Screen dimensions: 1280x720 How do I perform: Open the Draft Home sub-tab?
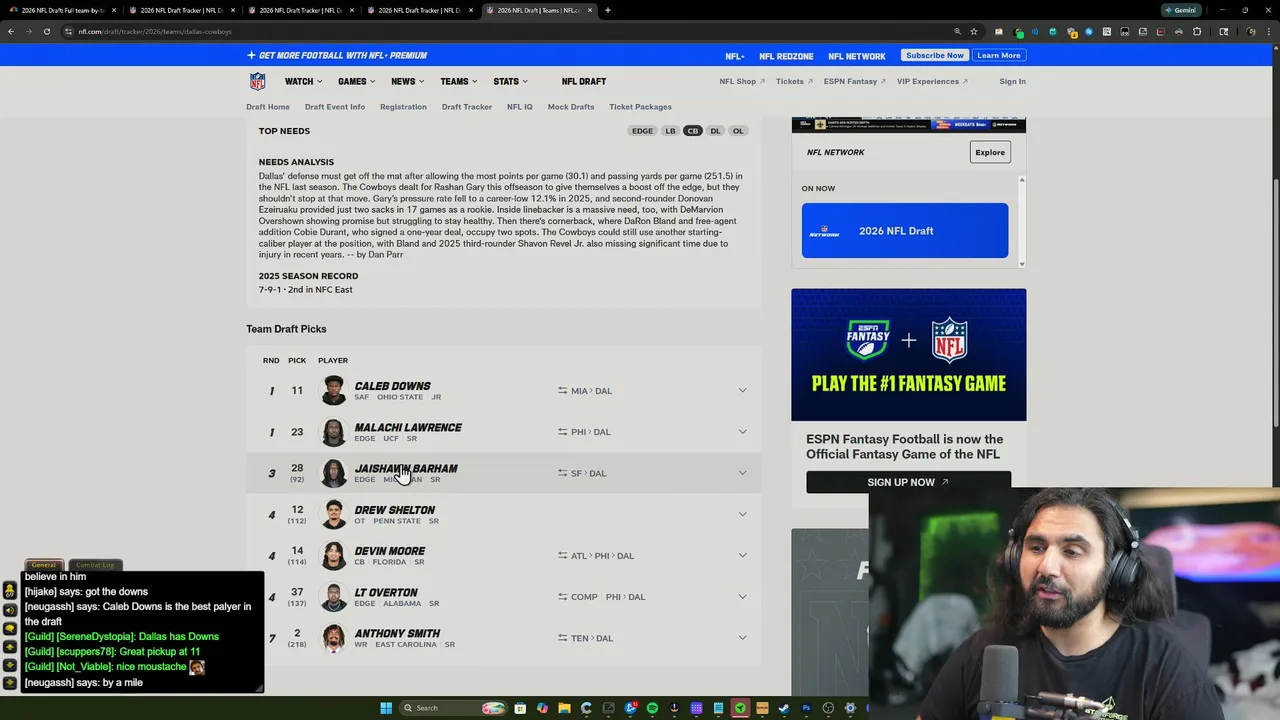click(268, 107)
